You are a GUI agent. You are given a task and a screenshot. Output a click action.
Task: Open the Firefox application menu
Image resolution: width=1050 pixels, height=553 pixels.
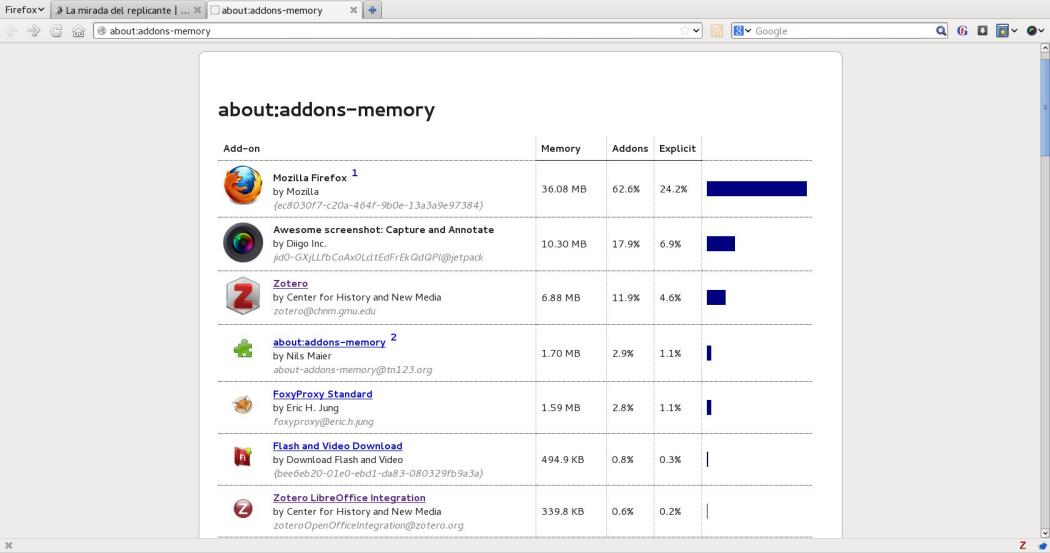click(x=24, y=9)
